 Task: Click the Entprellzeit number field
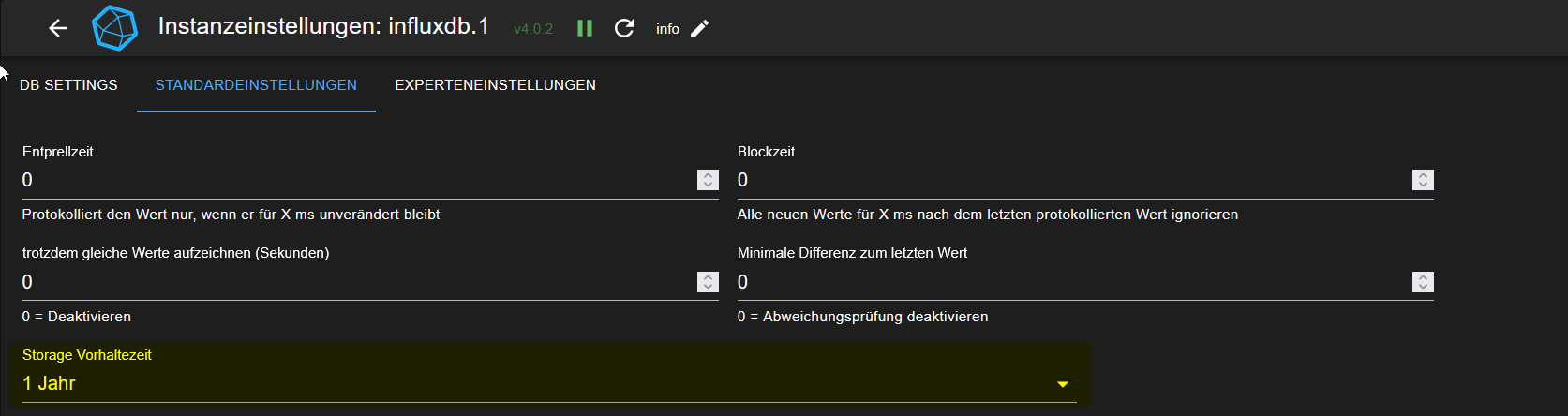point(356,180)
